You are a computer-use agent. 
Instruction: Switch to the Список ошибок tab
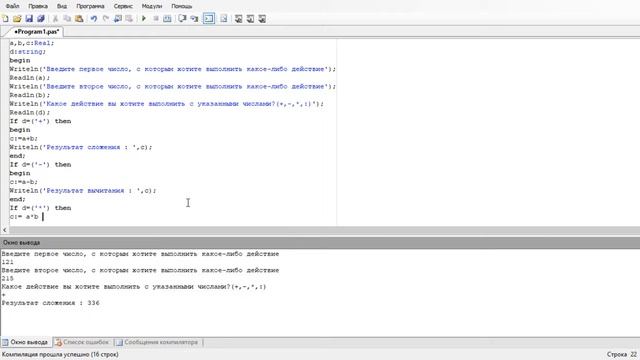pos(82,342)
